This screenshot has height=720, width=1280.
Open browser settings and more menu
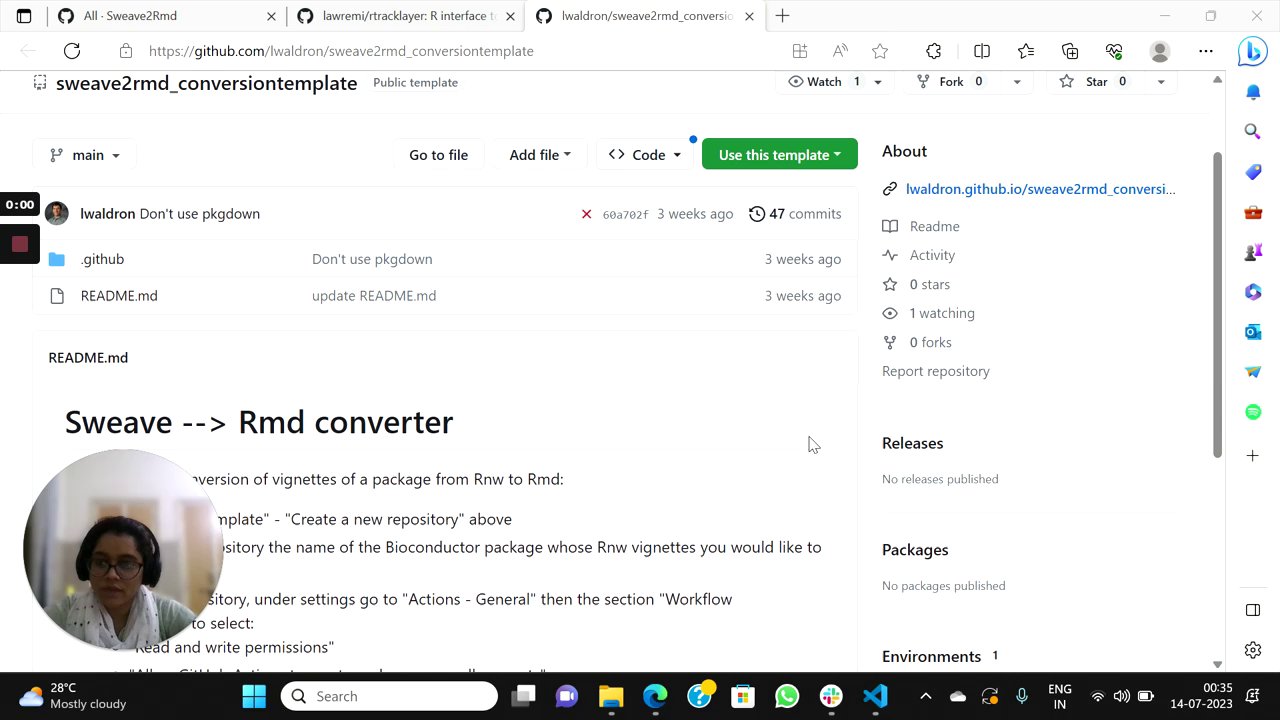tap(1206, 51)
